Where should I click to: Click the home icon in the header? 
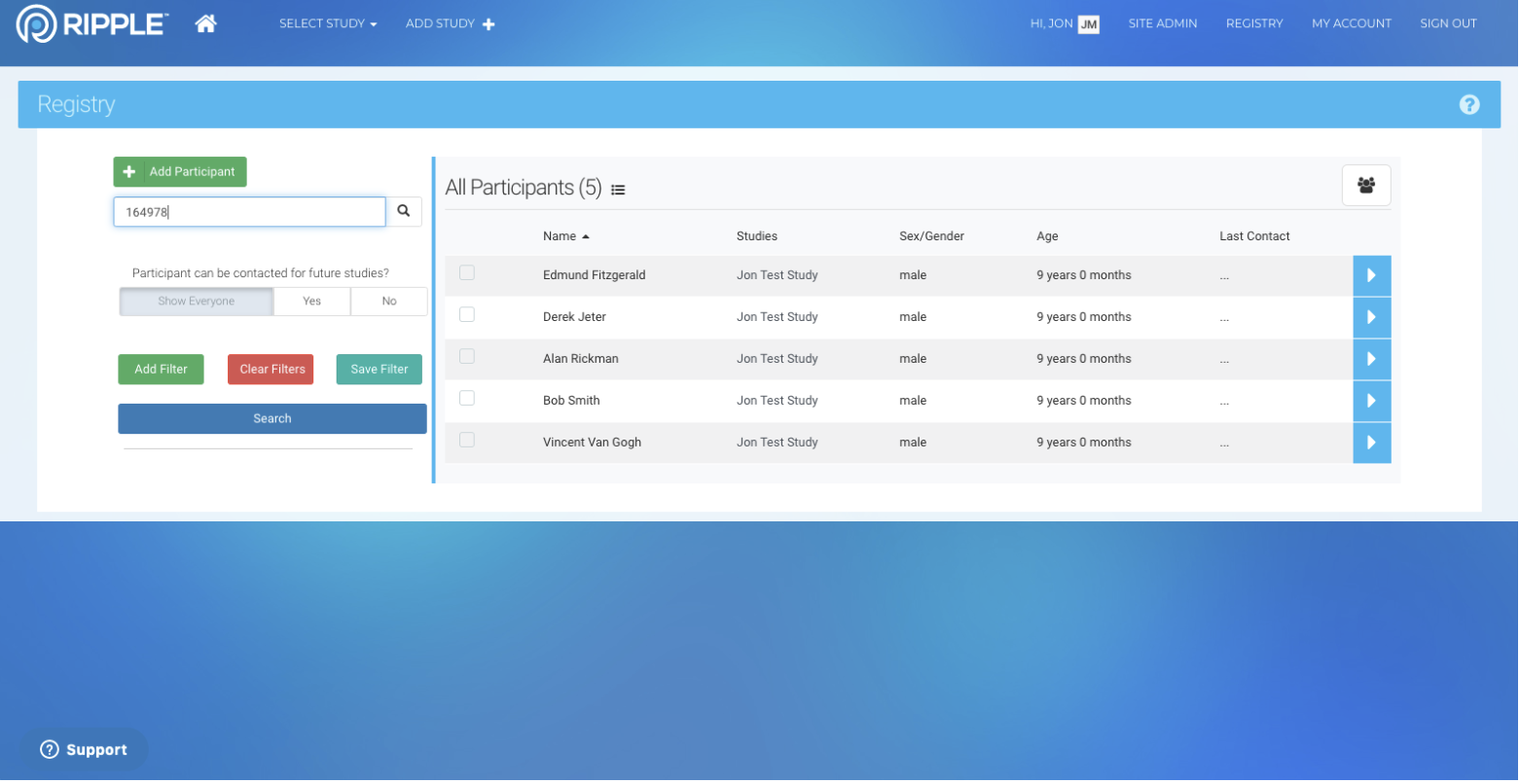[x=205, y=23]
